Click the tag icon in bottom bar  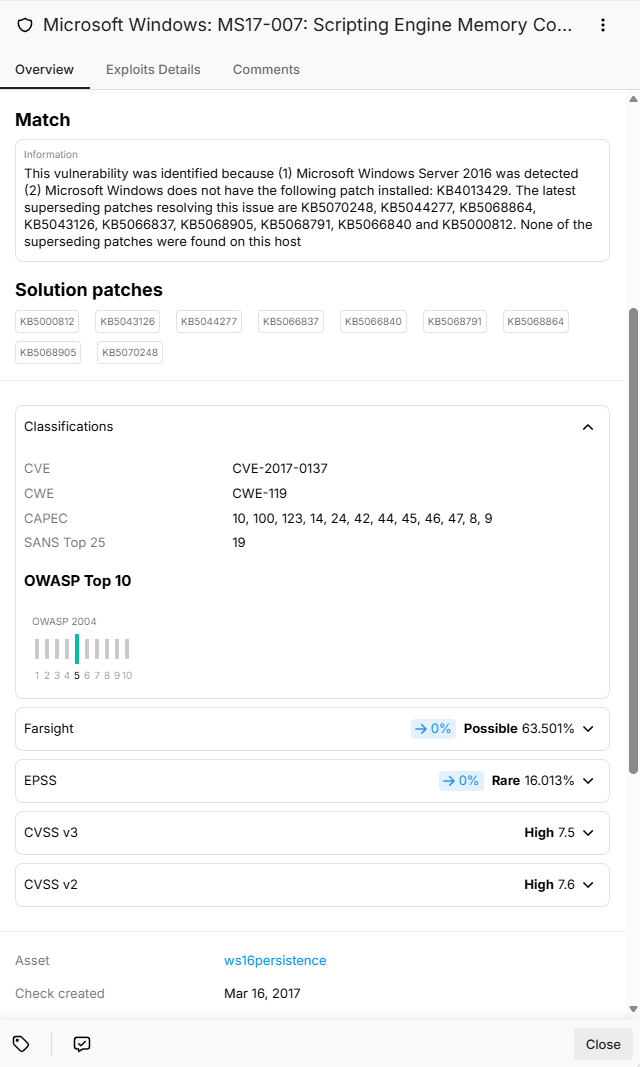(21, 1044)
